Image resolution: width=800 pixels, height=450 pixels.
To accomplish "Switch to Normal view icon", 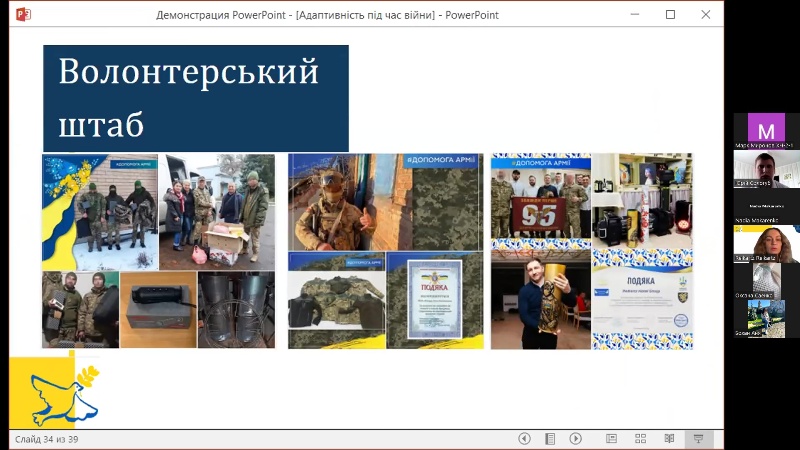I will [611, 439].
